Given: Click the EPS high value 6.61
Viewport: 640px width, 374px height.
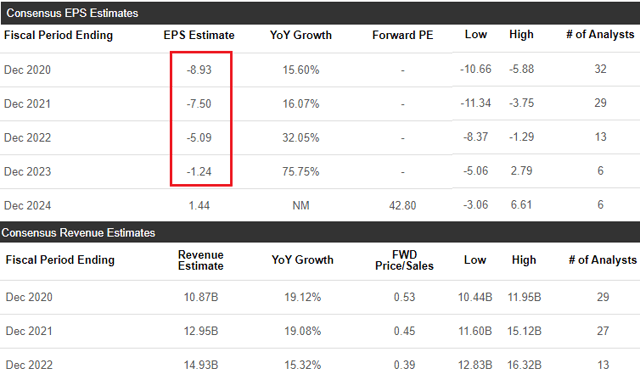Looking at the screenshot, I should coord(521,205).
